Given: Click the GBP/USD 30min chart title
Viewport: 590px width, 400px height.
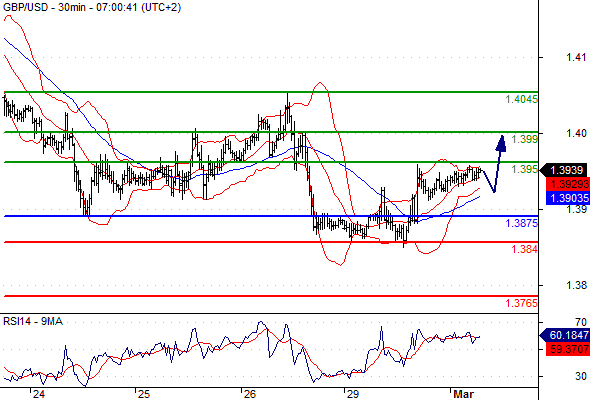Looking at the screenshot, I should pos(92,7).
